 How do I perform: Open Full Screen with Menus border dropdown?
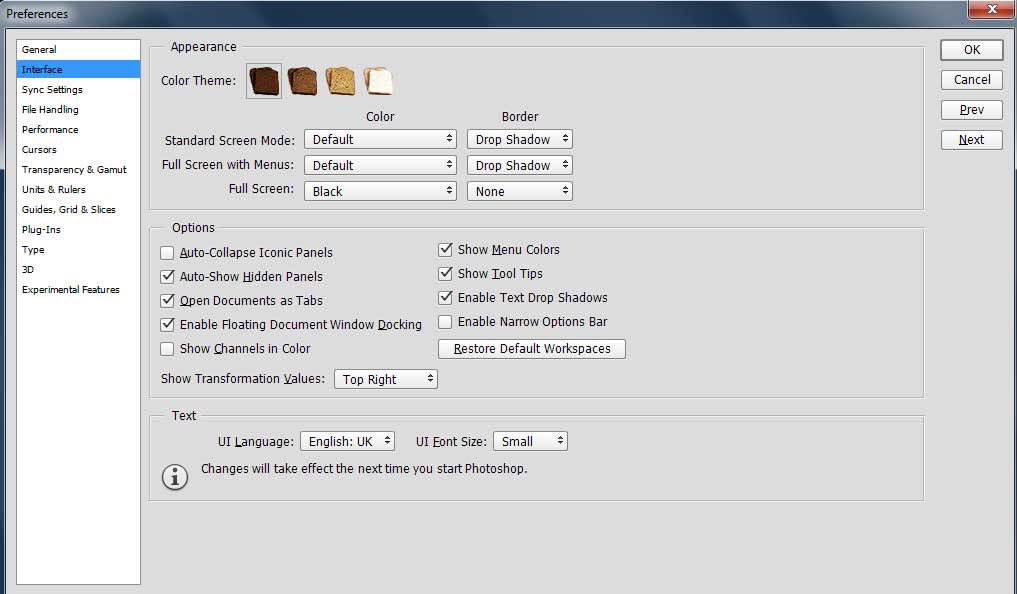coord(520,165)
